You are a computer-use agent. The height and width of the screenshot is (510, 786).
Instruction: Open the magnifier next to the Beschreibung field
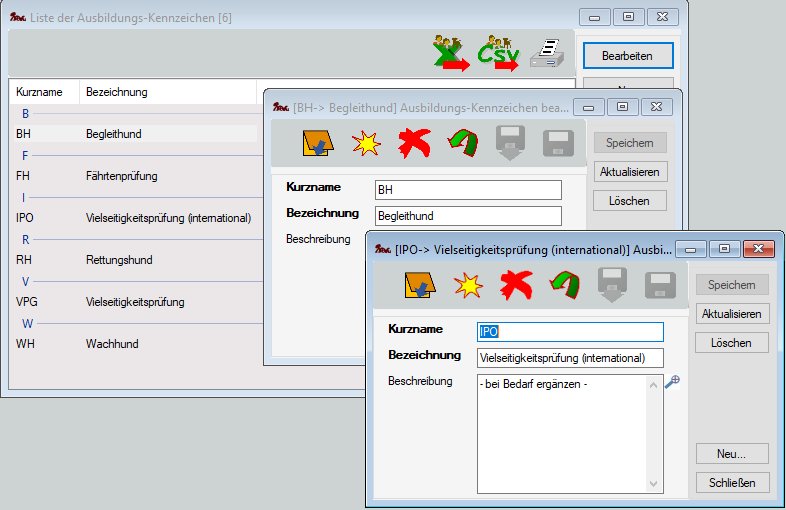pos(672,382)
